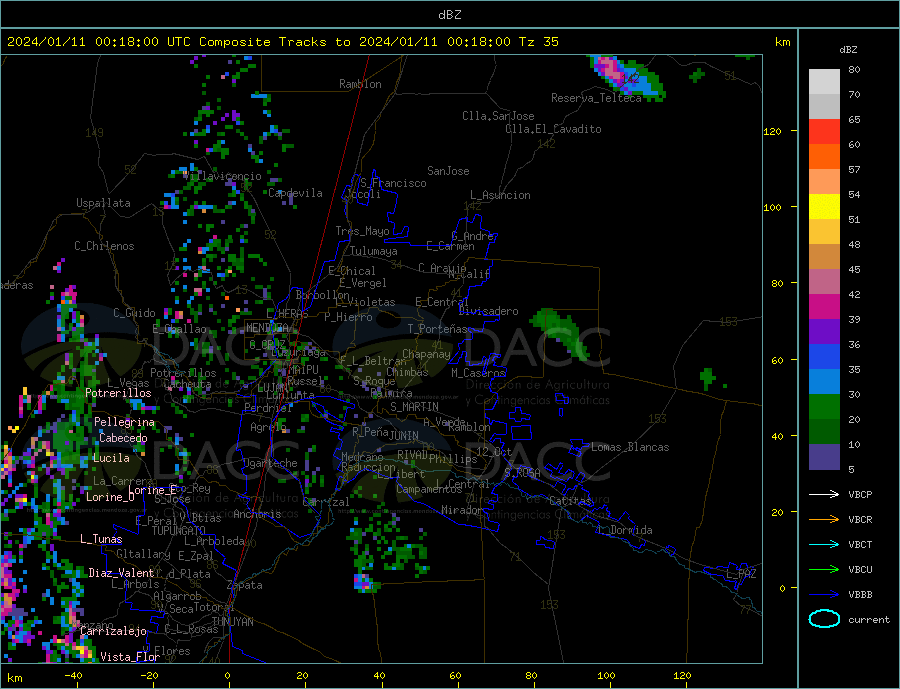Select the cyan VBCT arrow symbol
The height and width of the screenshot is (689, 900).
point(824,544)
